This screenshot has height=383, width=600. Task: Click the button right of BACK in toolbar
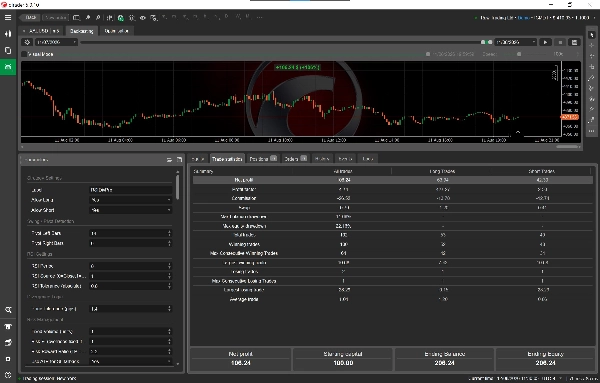click(55, 18)
